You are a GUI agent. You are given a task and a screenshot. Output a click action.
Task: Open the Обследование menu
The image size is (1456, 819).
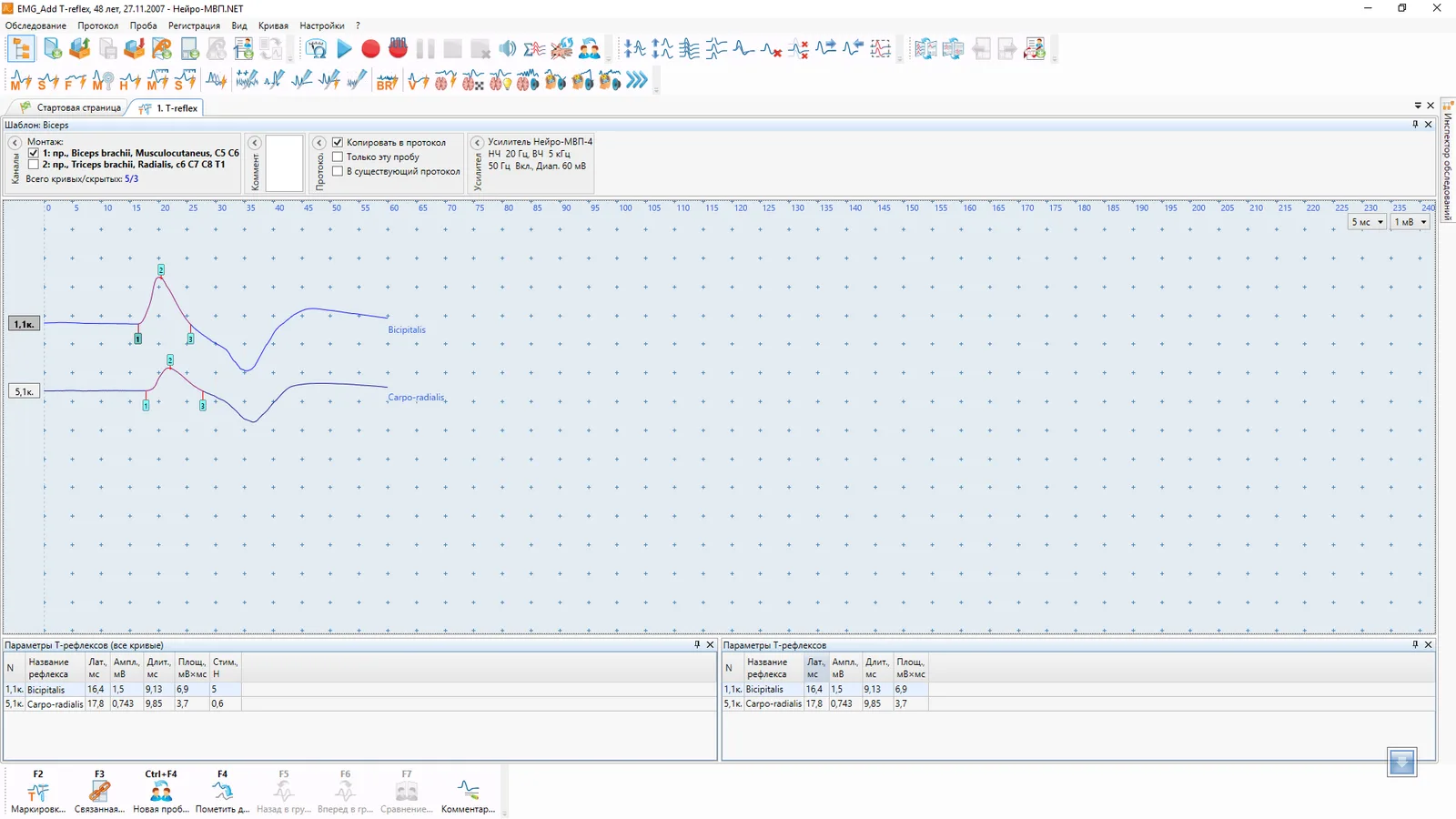(35, 25)
